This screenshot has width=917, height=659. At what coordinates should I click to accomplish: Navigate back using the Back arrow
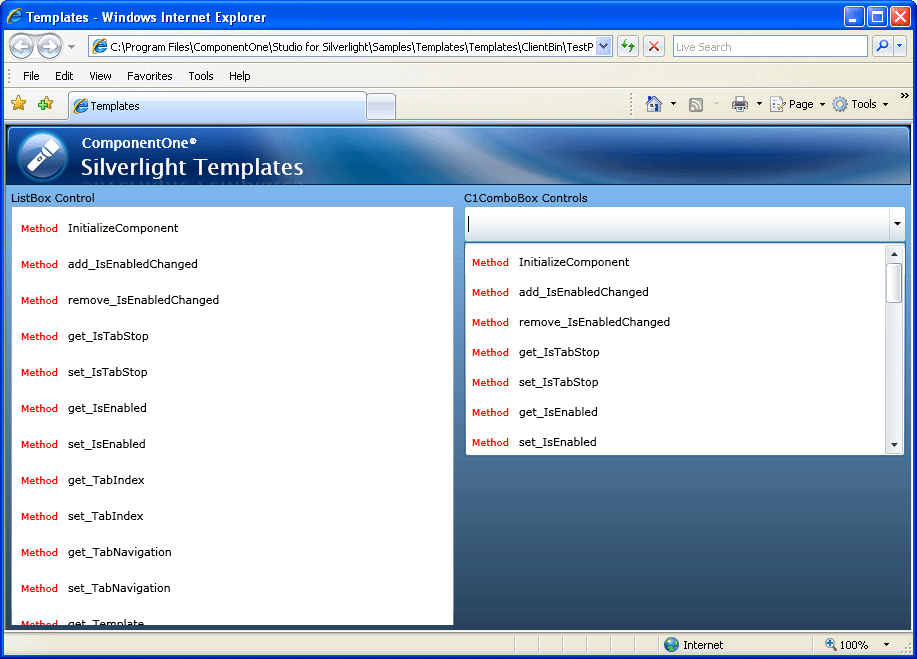(21, 45)
